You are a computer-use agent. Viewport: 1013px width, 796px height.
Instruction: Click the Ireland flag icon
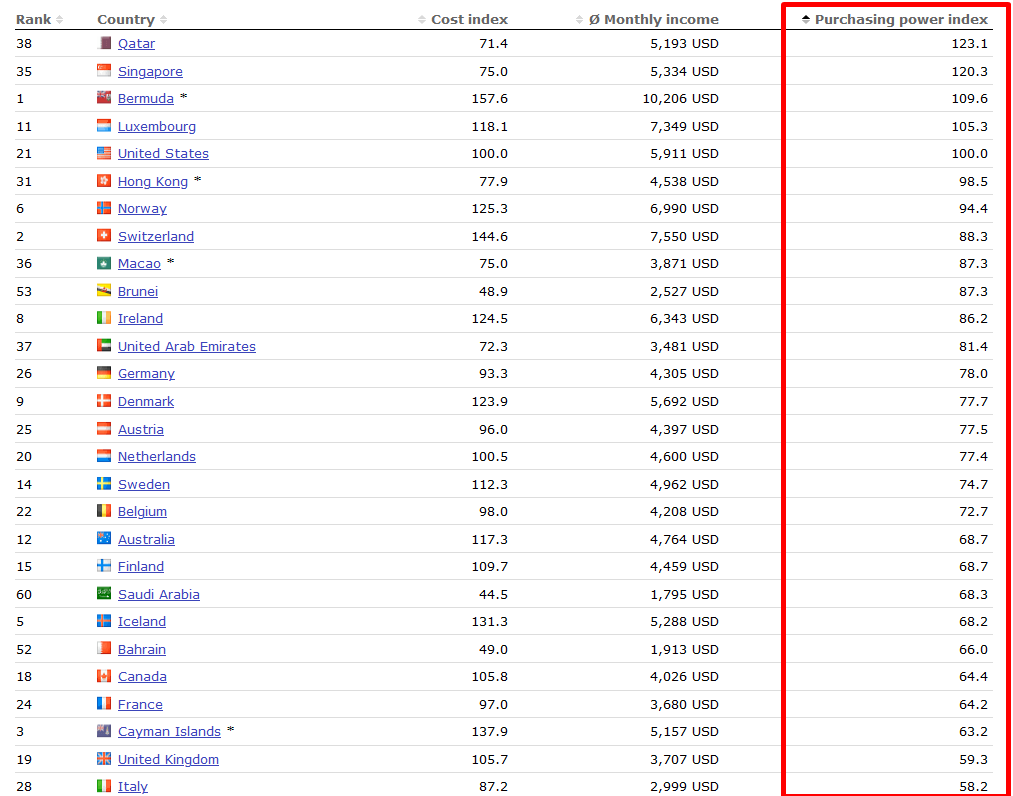click(104, 317)
